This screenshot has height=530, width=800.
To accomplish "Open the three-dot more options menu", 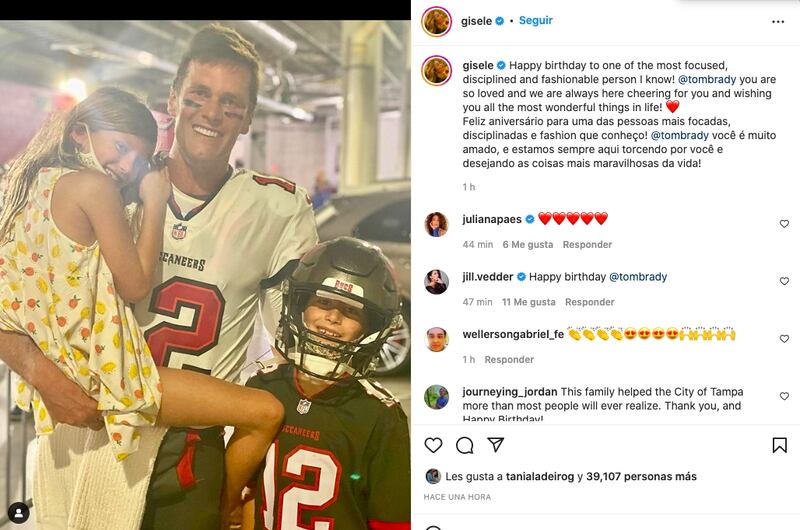I will pyautogui.click(x=778, y=22).
